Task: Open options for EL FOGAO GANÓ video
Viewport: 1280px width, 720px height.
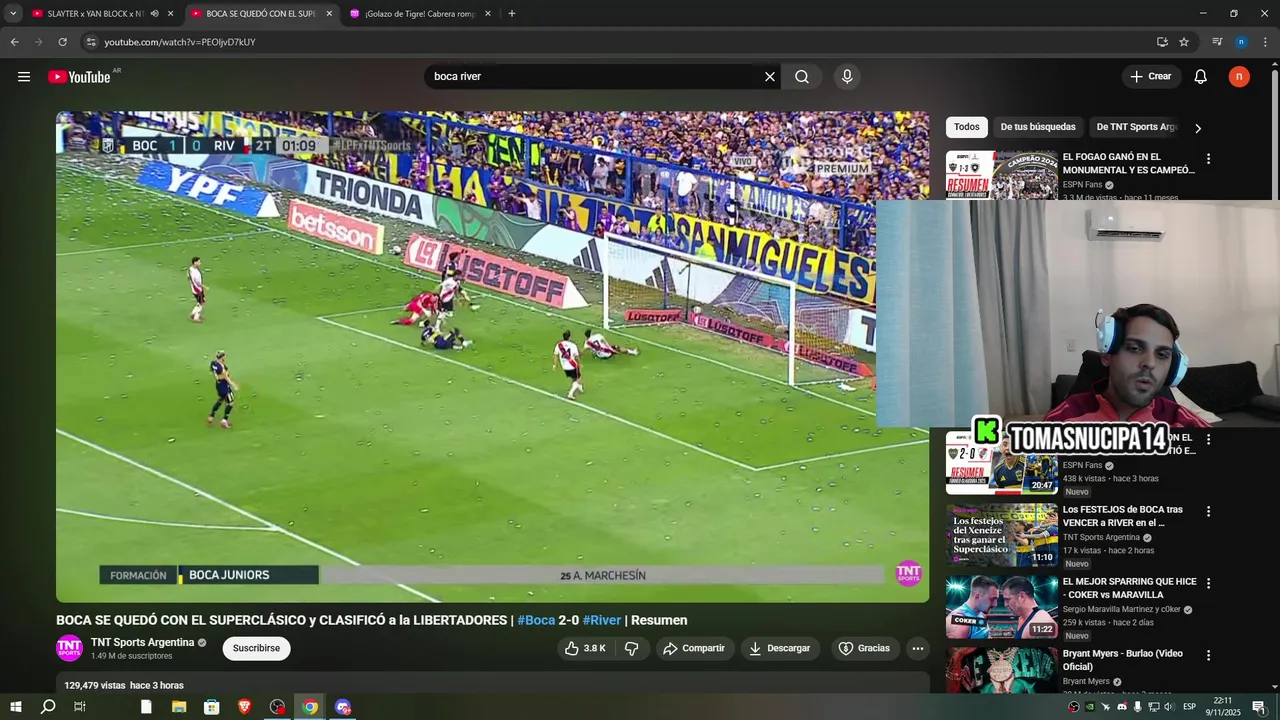Action: tap(1208, 158)
